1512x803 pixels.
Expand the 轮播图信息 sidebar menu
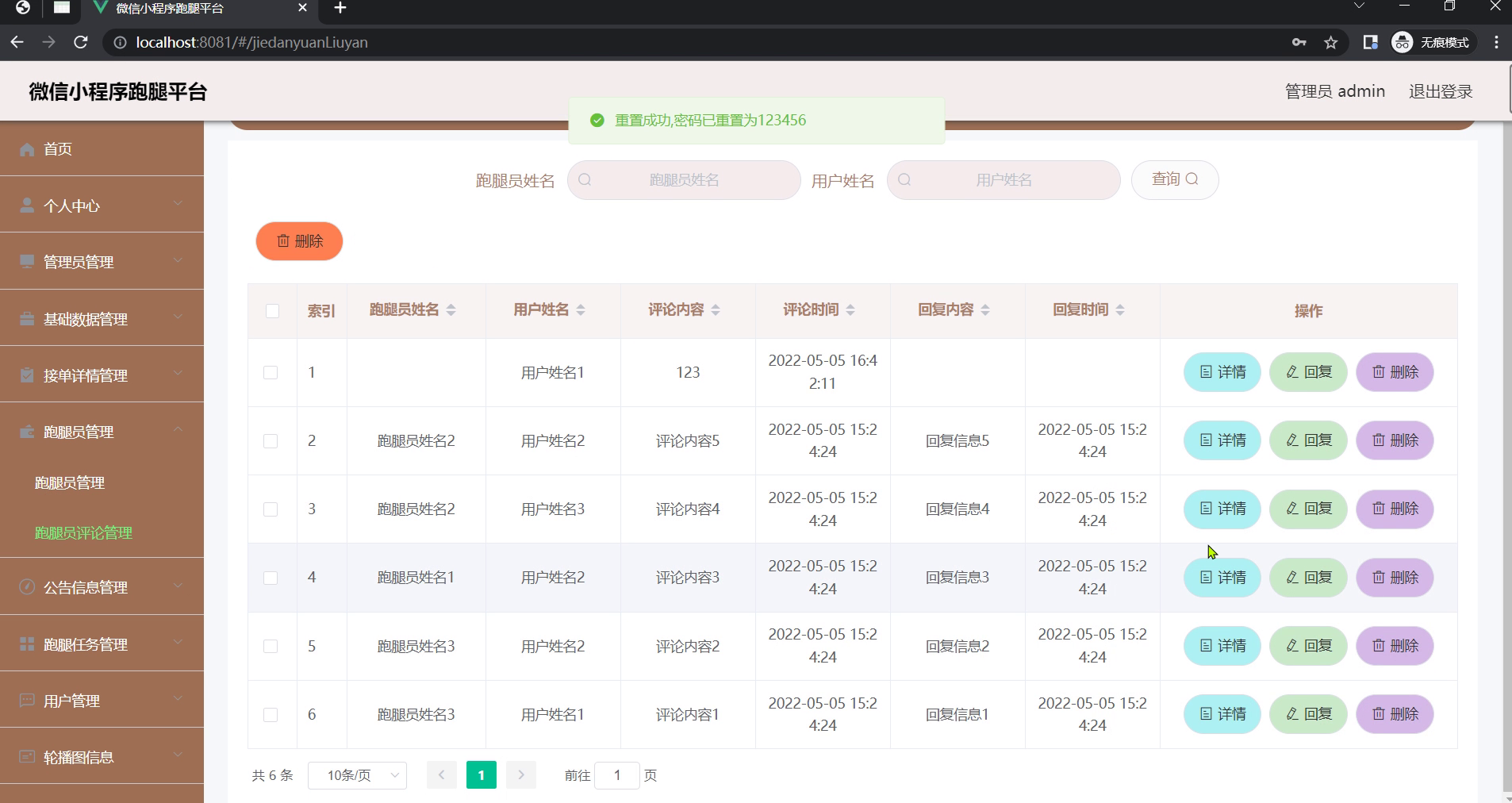click(102, 757)
